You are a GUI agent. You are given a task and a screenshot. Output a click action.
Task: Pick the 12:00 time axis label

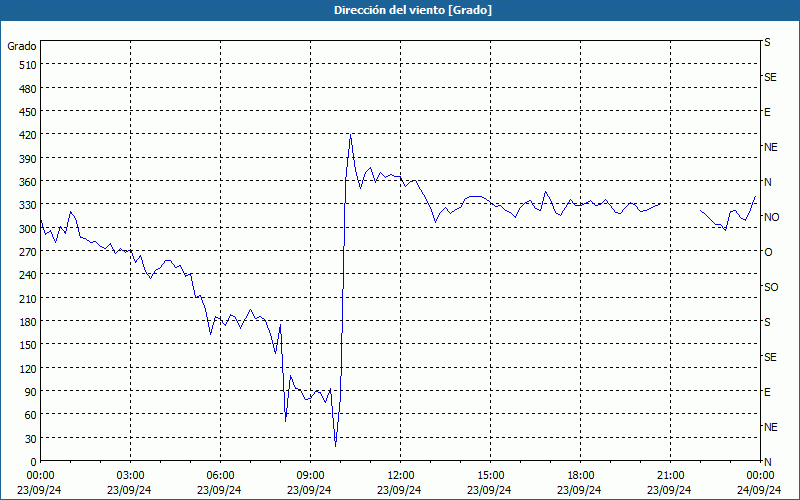[x=401, y=476]
